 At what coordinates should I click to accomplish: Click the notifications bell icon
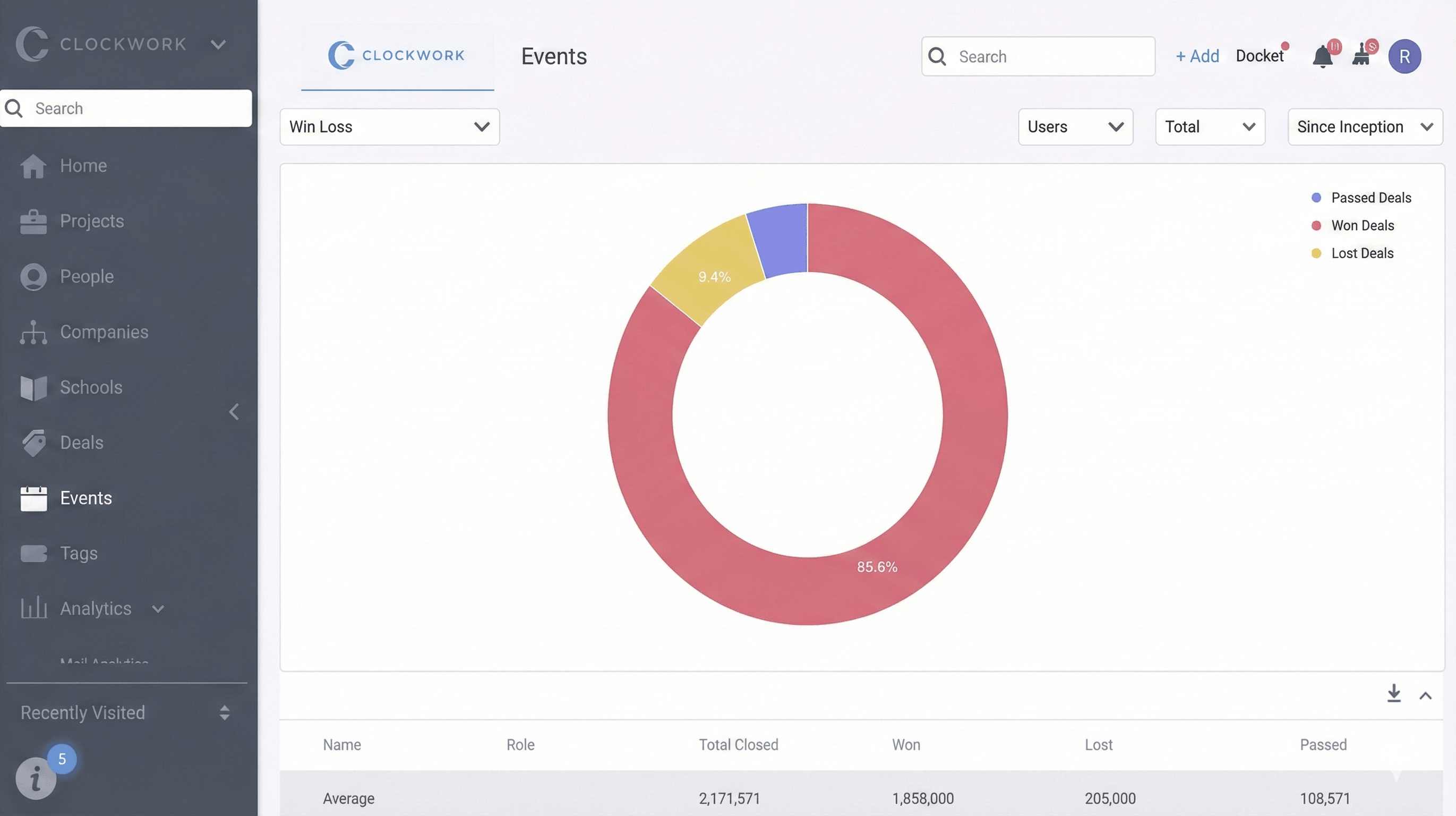pos(1322,57)
